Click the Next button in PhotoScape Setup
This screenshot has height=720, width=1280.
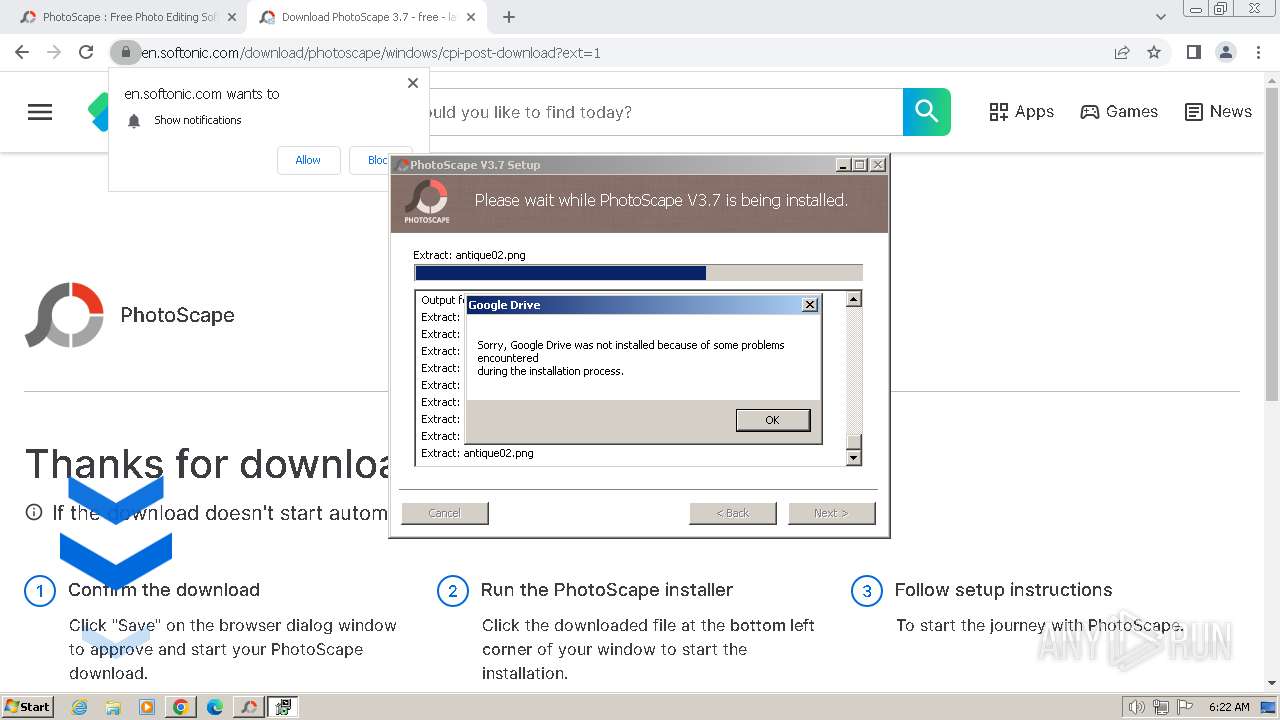tap(832, 513)
